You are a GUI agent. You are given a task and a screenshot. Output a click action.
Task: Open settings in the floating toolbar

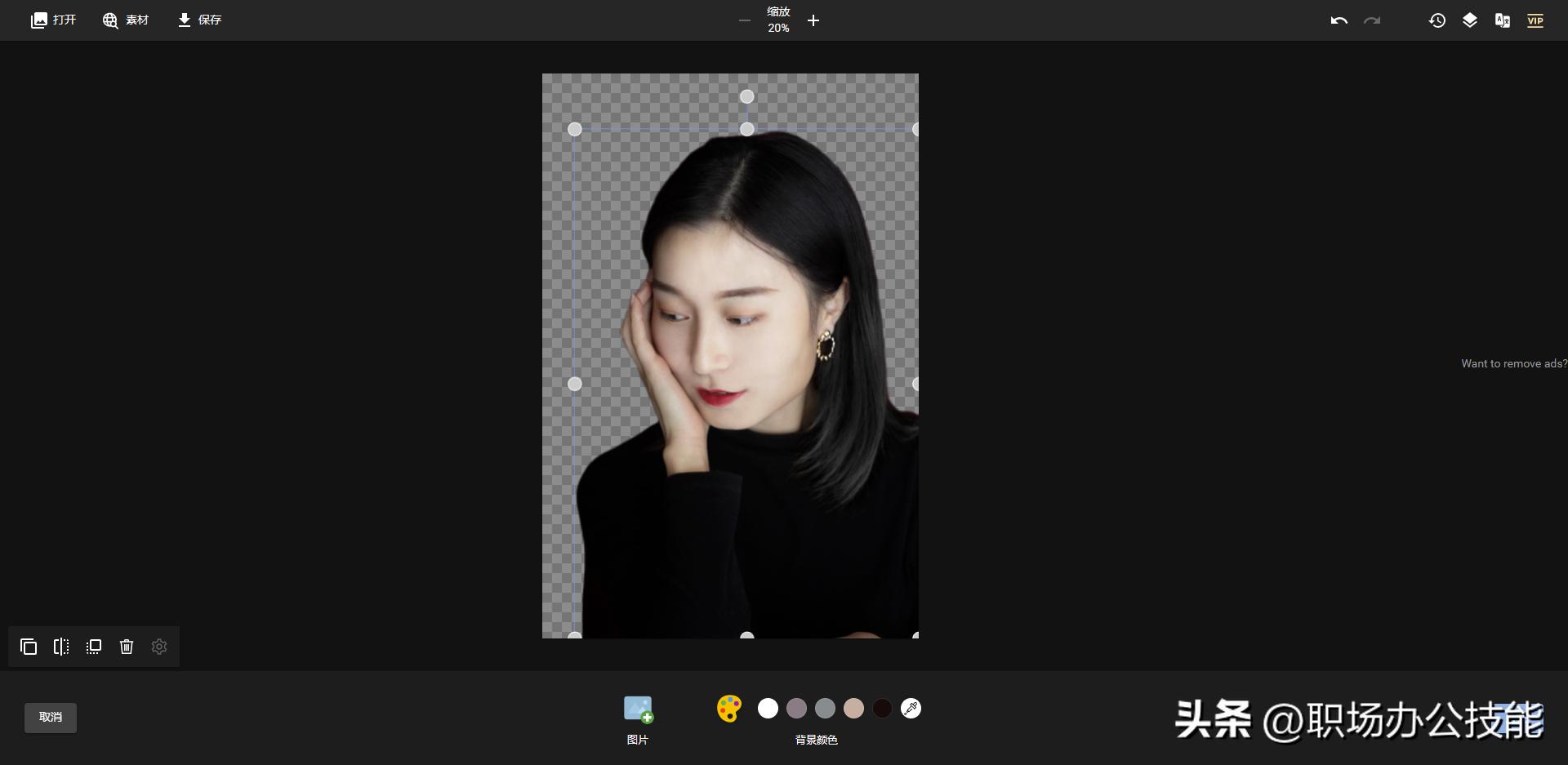pos(159,647)
